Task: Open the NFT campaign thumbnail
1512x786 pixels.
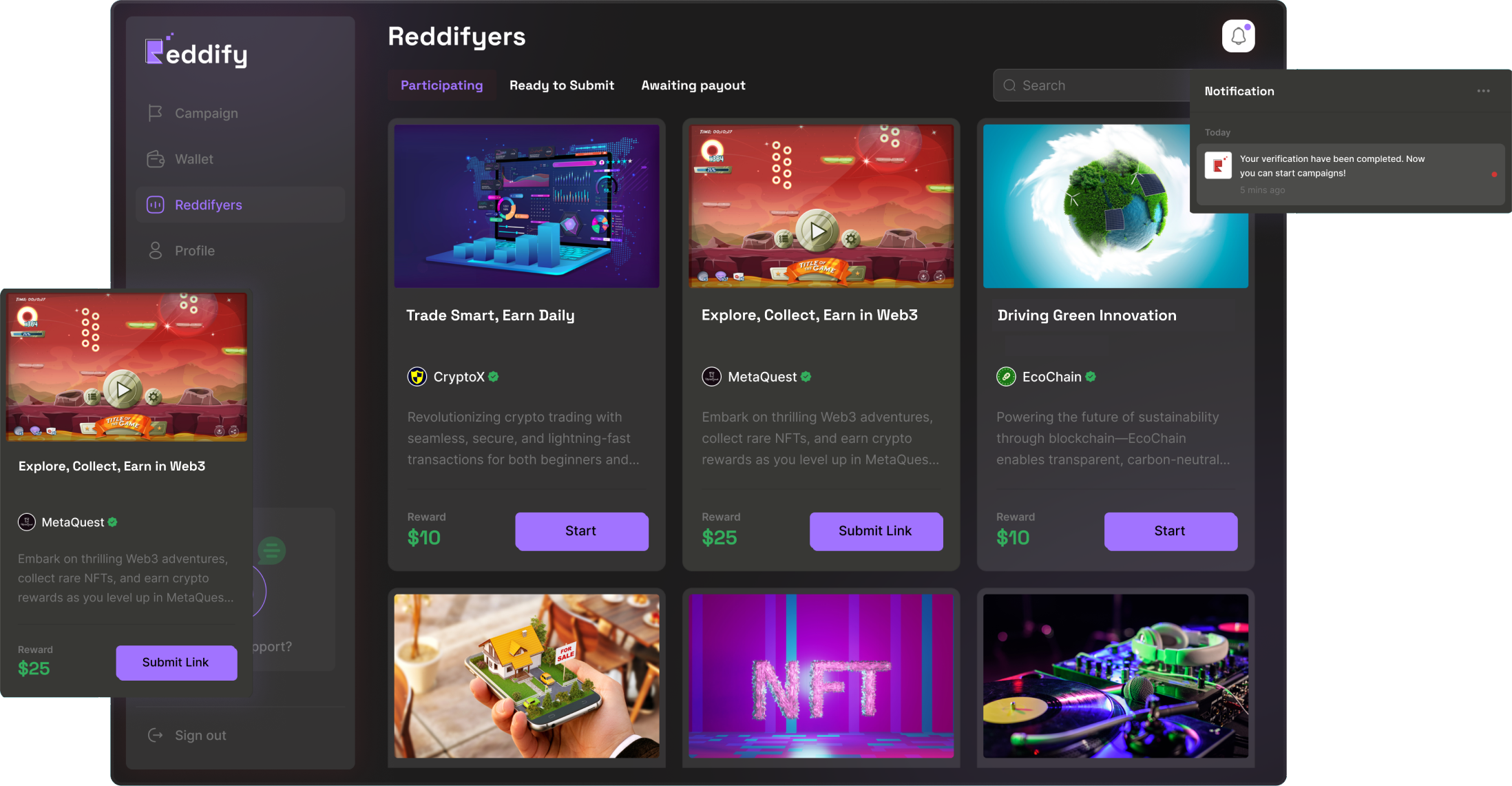Action: click(821, 676)
